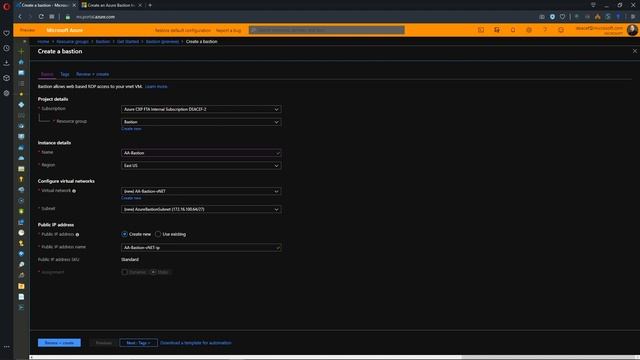Image resolution: width=640 pixels, height=360 pixels.
Task: Open Opera history clock in sidebar
Action: tap(6, 48)
